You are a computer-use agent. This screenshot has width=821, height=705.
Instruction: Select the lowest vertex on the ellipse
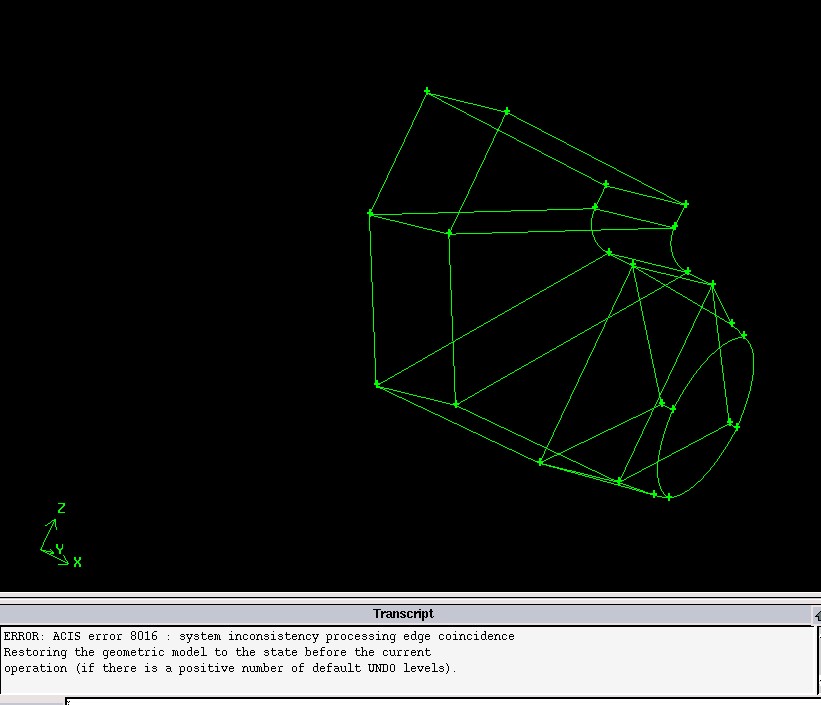click(x=669, y=497)
